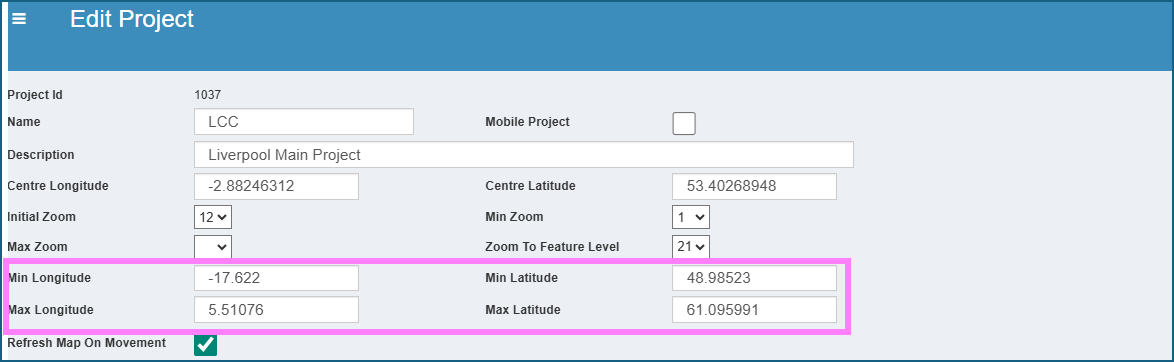Click the Centre Longitude label

tap(57, 187)
